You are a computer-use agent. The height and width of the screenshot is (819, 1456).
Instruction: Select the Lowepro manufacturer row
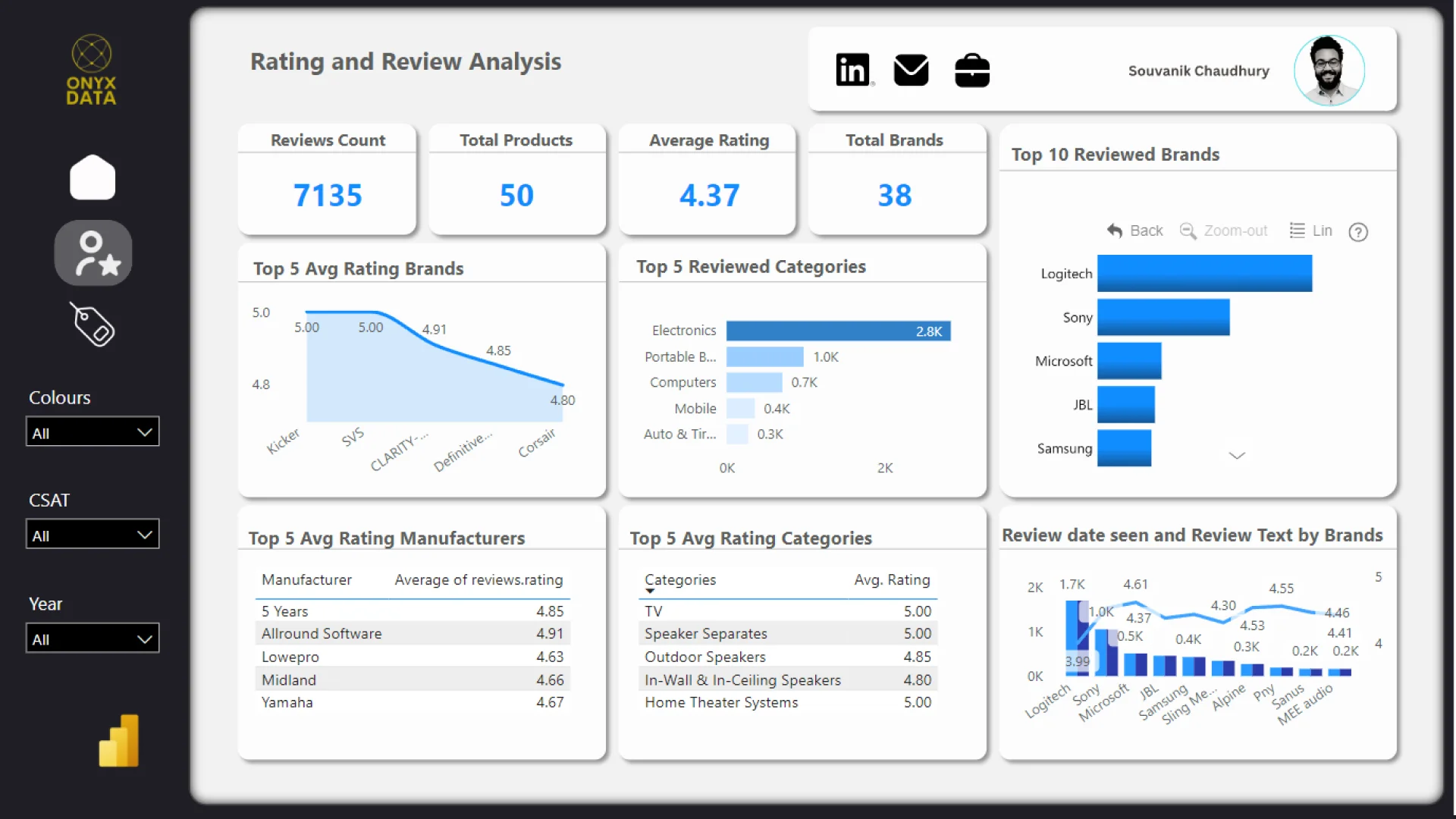[x=413, y=657]
